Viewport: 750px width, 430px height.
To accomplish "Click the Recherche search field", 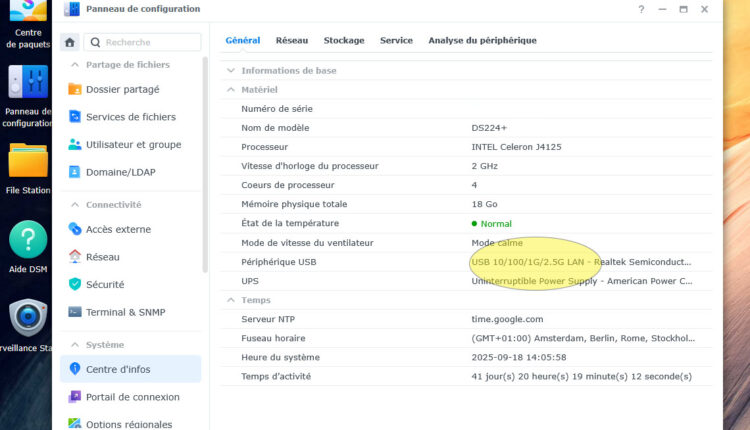I will pyautogui.click(x=143, y=43).
